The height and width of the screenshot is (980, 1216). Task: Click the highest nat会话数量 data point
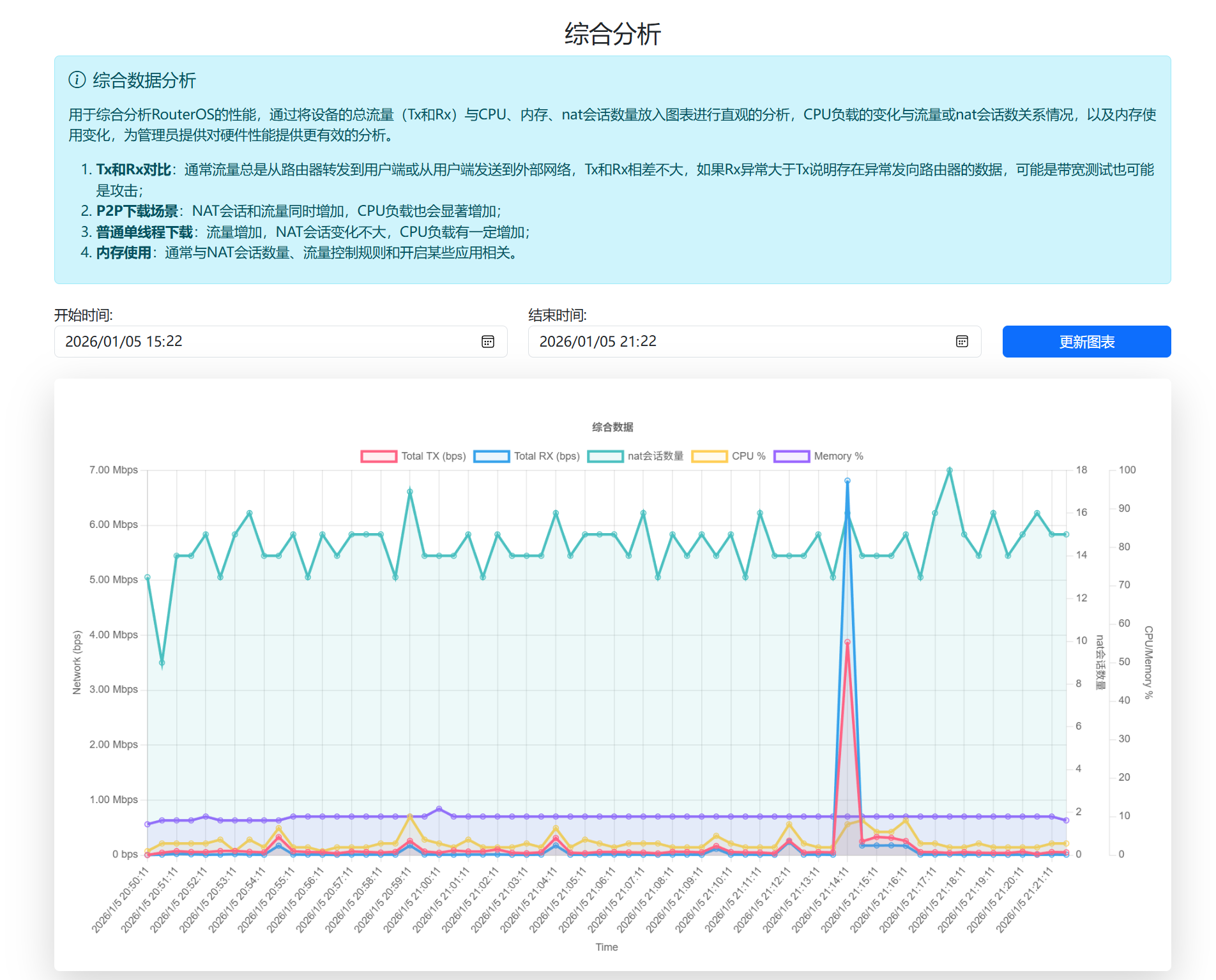(950, 471)
